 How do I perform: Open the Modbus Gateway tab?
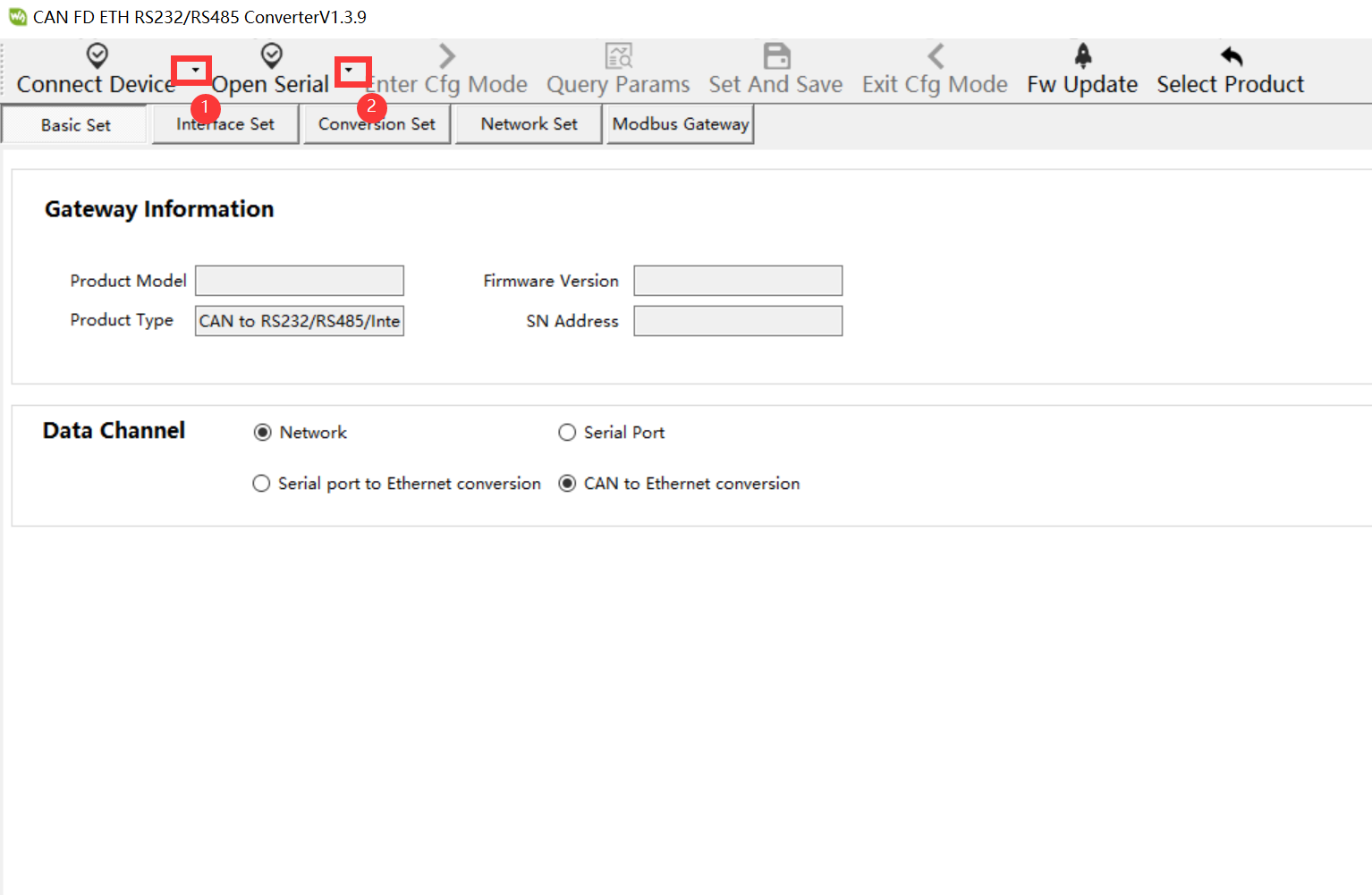pyautogui.click(x=680, y=124)
